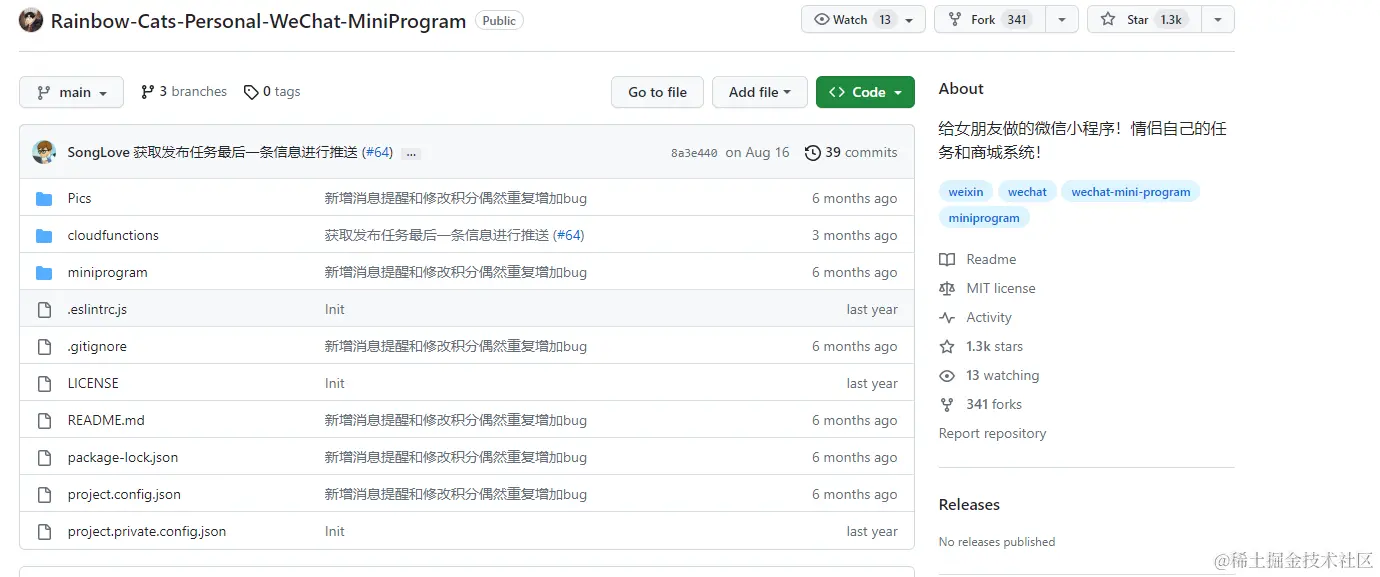The image size is (1380, 577).
Task: Open the LICENSE file's Init commit message
Action: (334, 384)
